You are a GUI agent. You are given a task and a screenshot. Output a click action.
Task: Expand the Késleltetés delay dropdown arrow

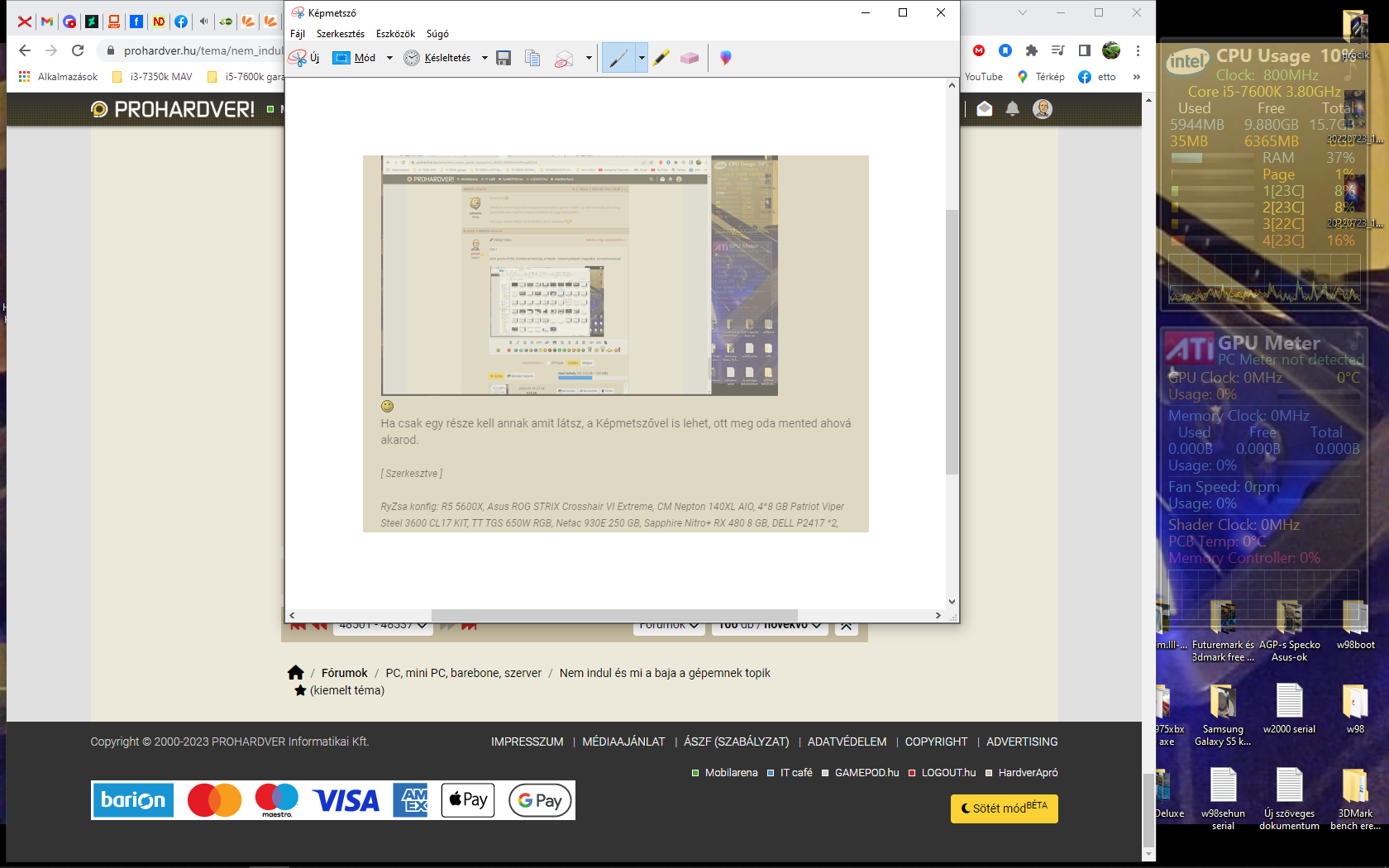point(484,58)
